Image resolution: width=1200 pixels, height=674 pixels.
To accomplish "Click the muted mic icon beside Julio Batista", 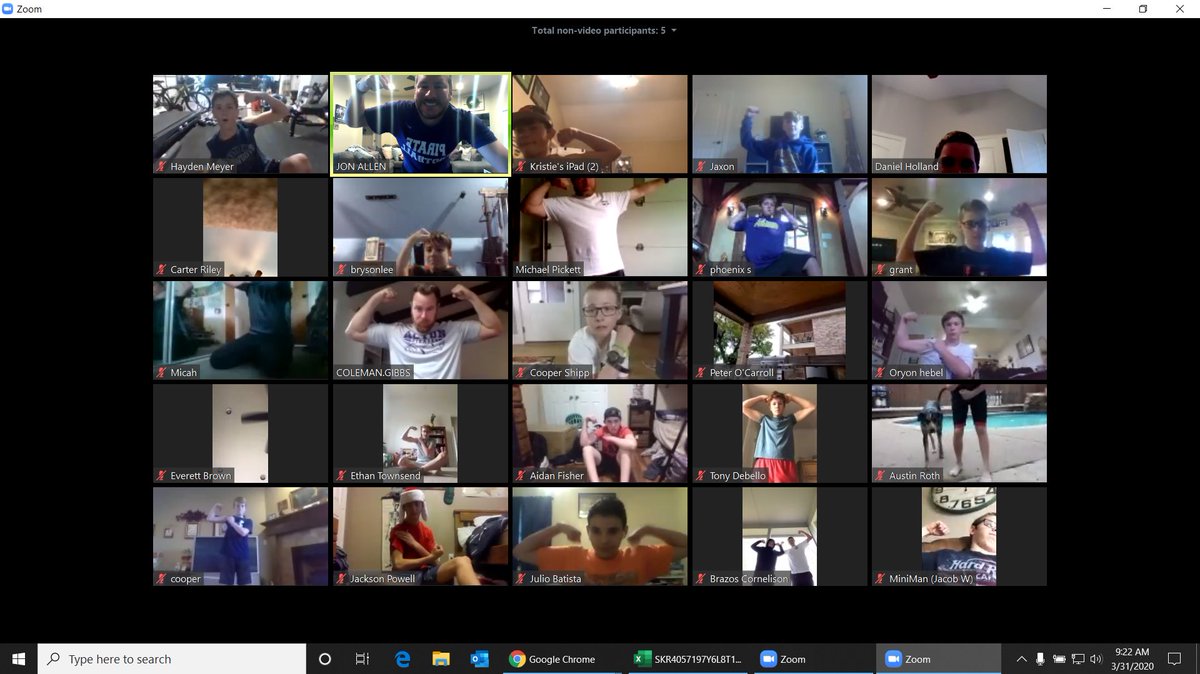I will point(521,579).
